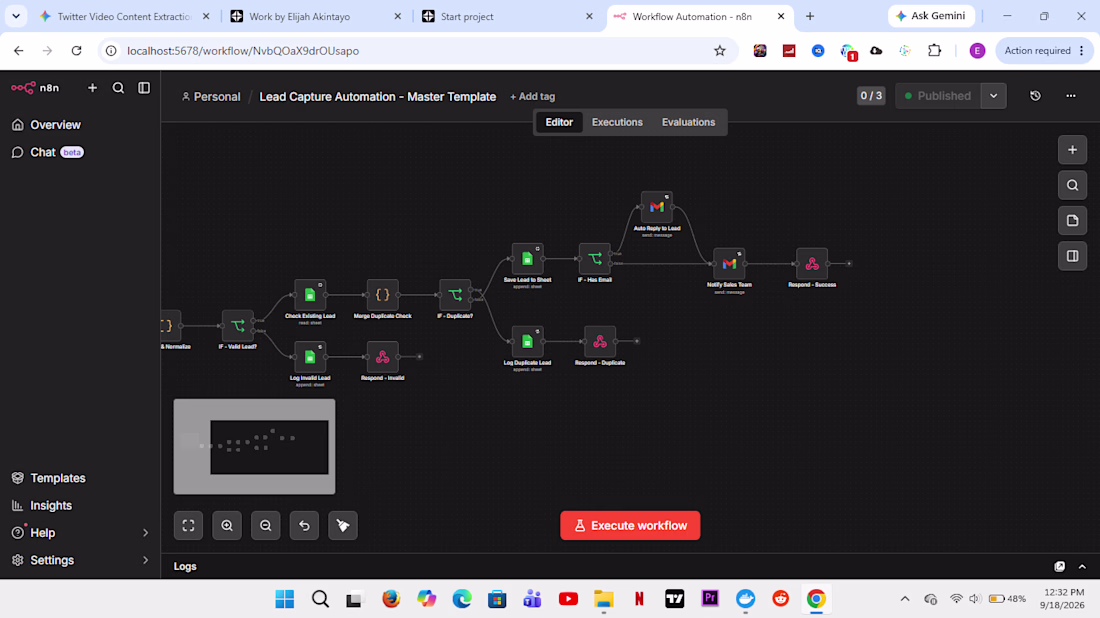The width and height of the screenshot is (1100, 618).
Task: Zoom in on the canvas
Action: coord(227,525)
